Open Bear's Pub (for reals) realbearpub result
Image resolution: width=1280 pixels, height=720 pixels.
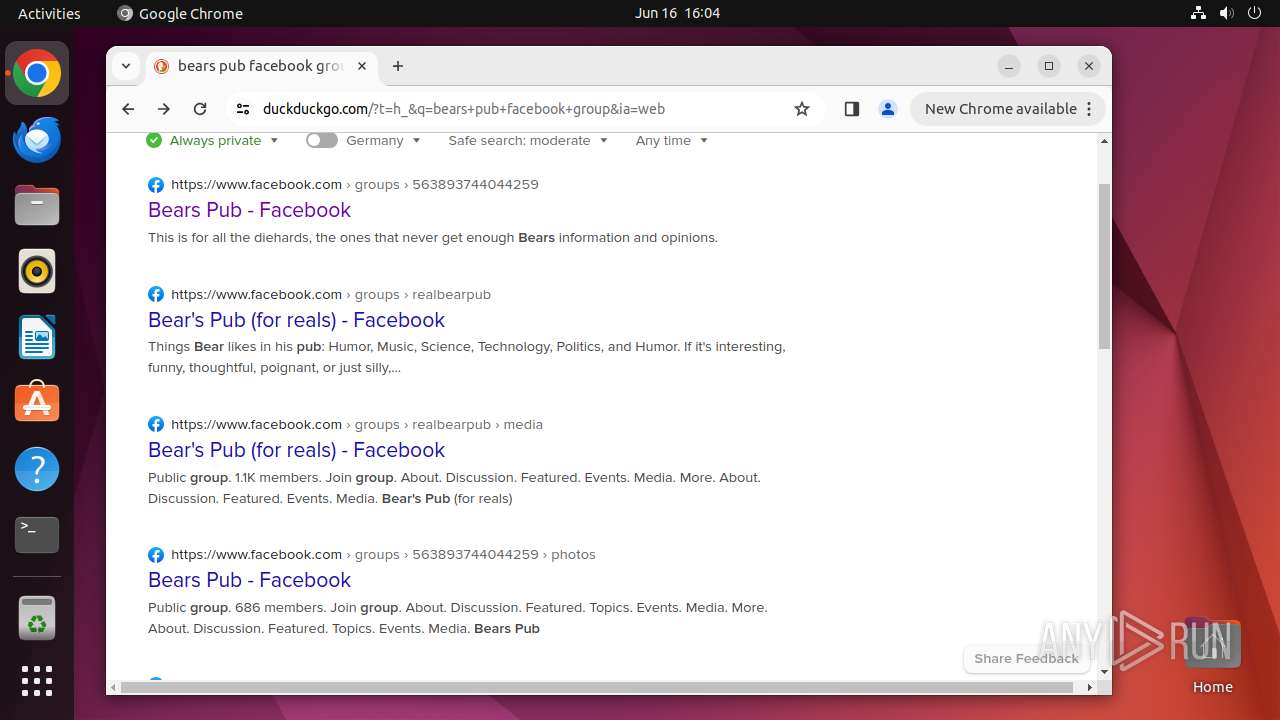tap(296, 320)
